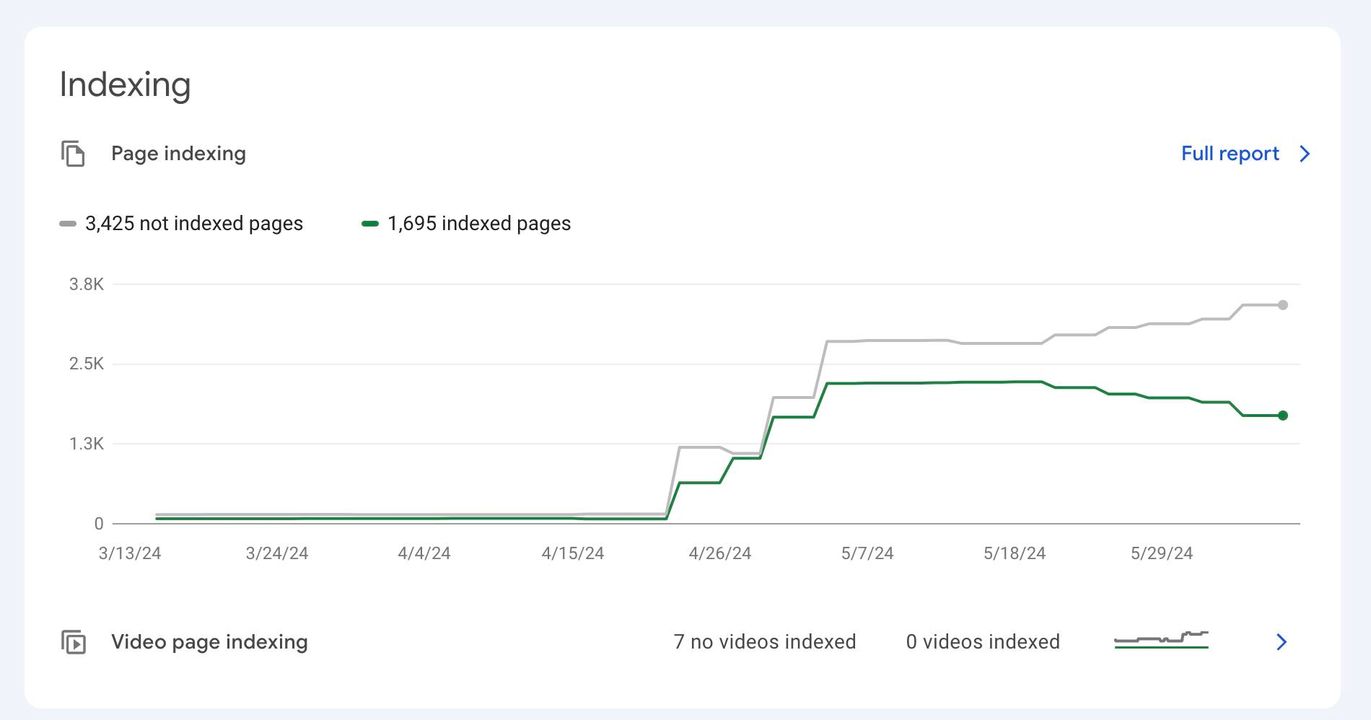The image size is (1371, 720).
Task: Click the Indexing section heading
Action: pyautogui.click(x=125, y=85)
